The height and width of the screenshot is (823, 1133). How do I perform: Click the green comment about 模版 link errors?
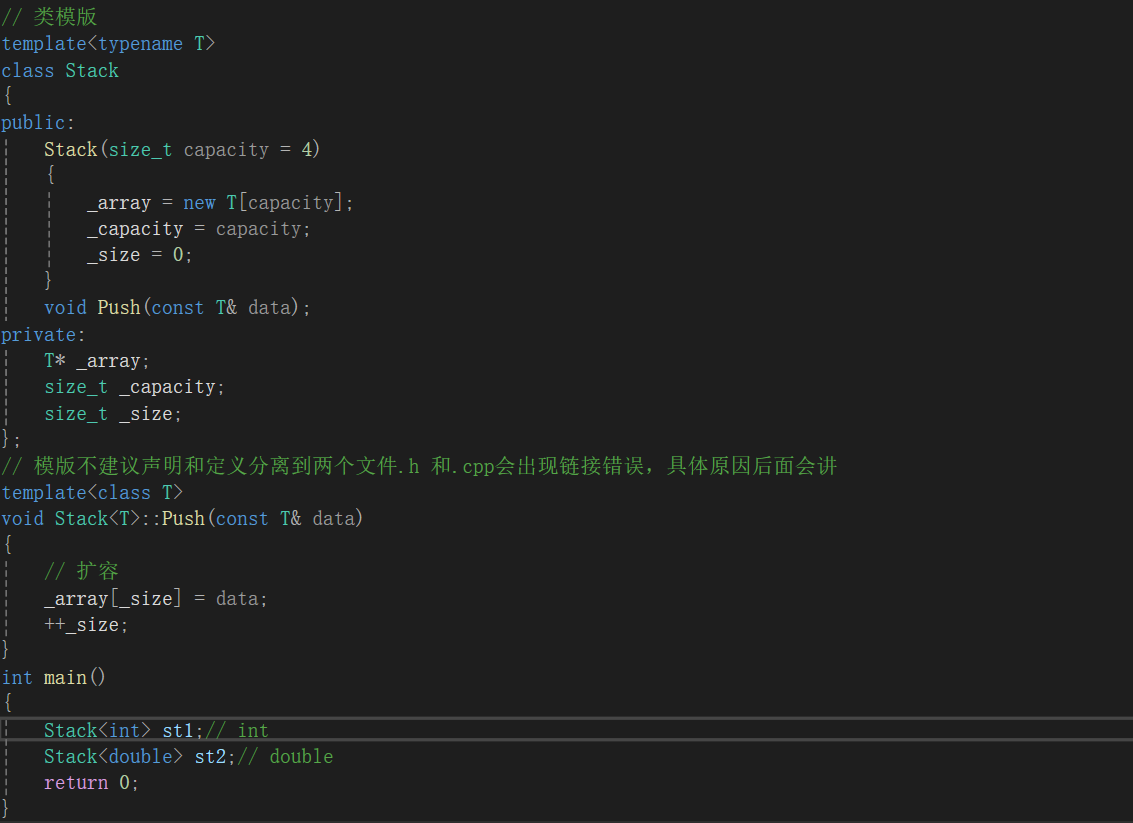pyautogui.click(x=420, y=465)
